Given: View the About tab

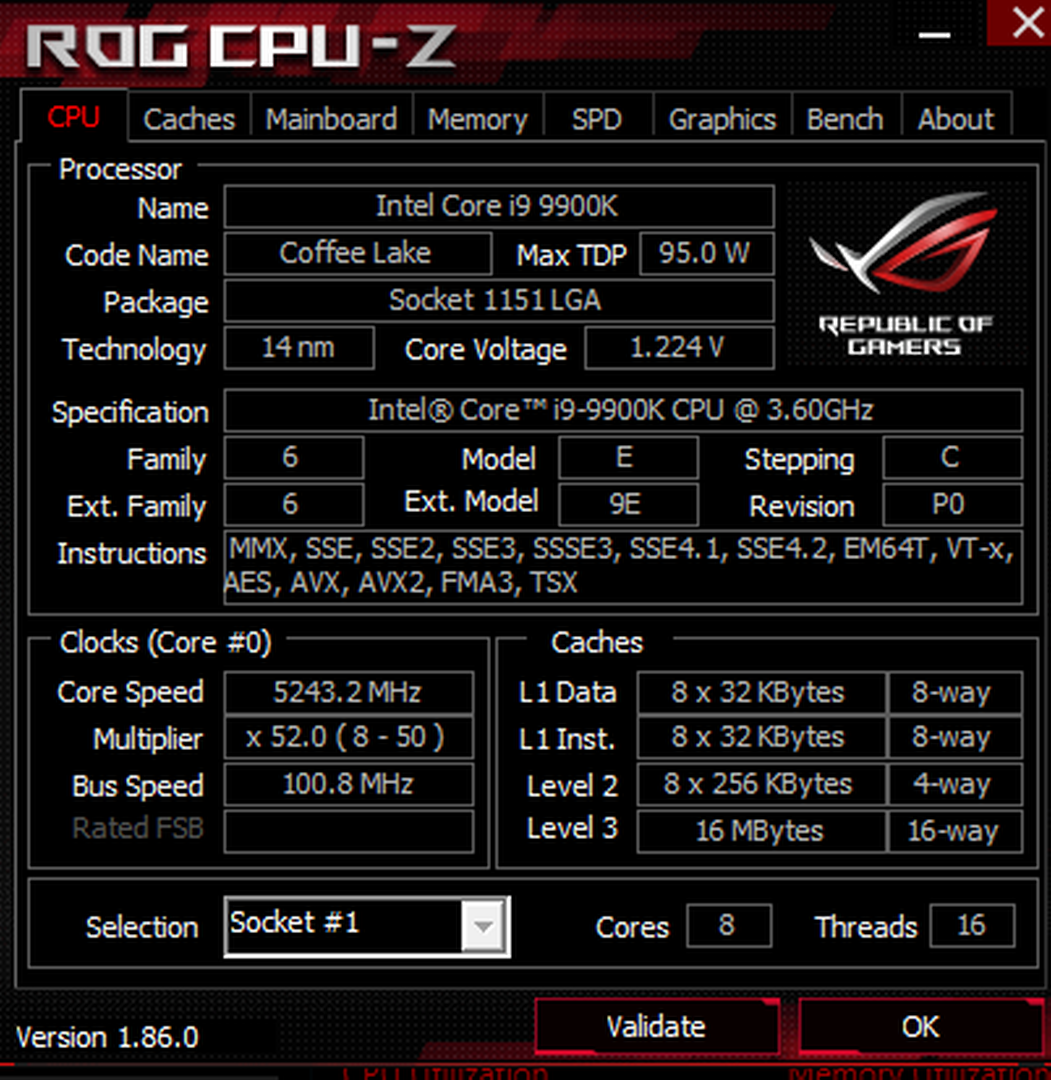Looking at the screenshot, I should click(956, 119).
